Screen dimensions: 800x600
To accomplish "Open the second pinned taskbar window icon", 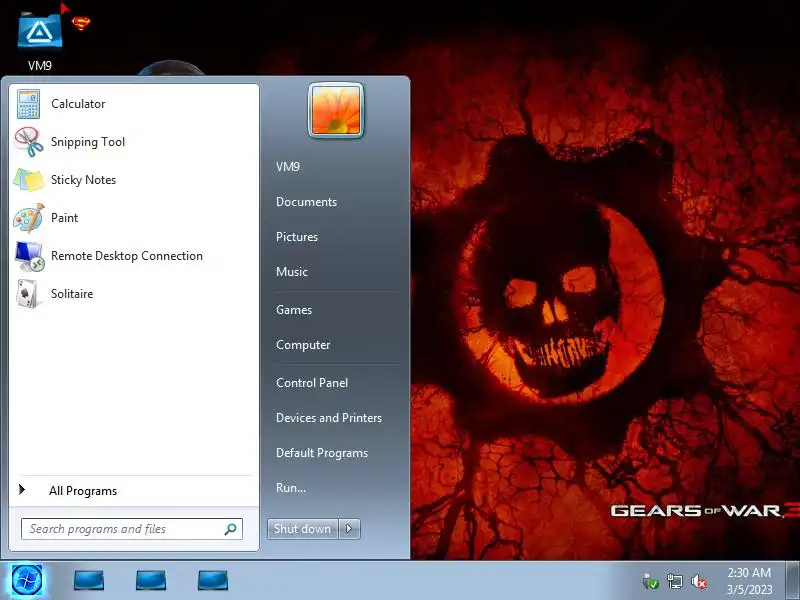I will [151, 580].
